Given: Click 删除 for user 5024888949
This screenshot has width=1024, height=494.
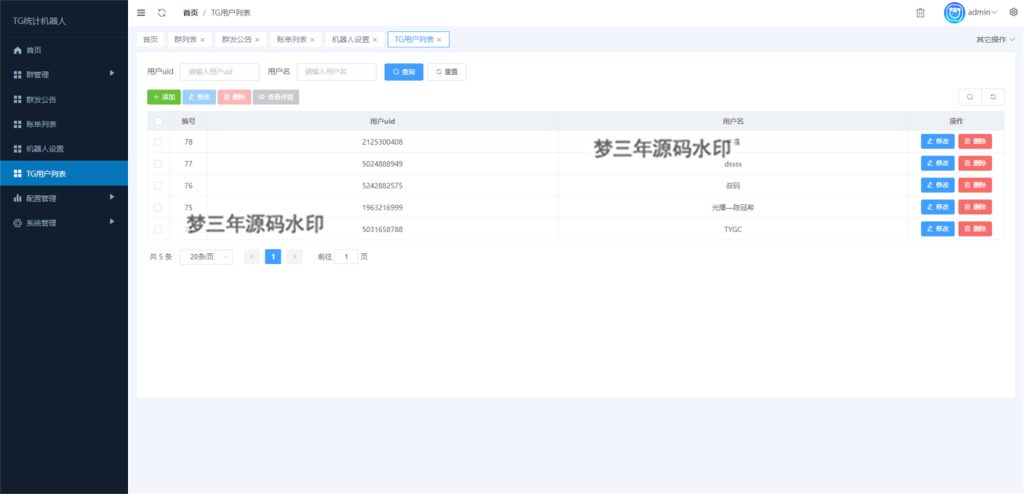Looking at the screenshot, I should pyautogui.click(x=975, y=163).
